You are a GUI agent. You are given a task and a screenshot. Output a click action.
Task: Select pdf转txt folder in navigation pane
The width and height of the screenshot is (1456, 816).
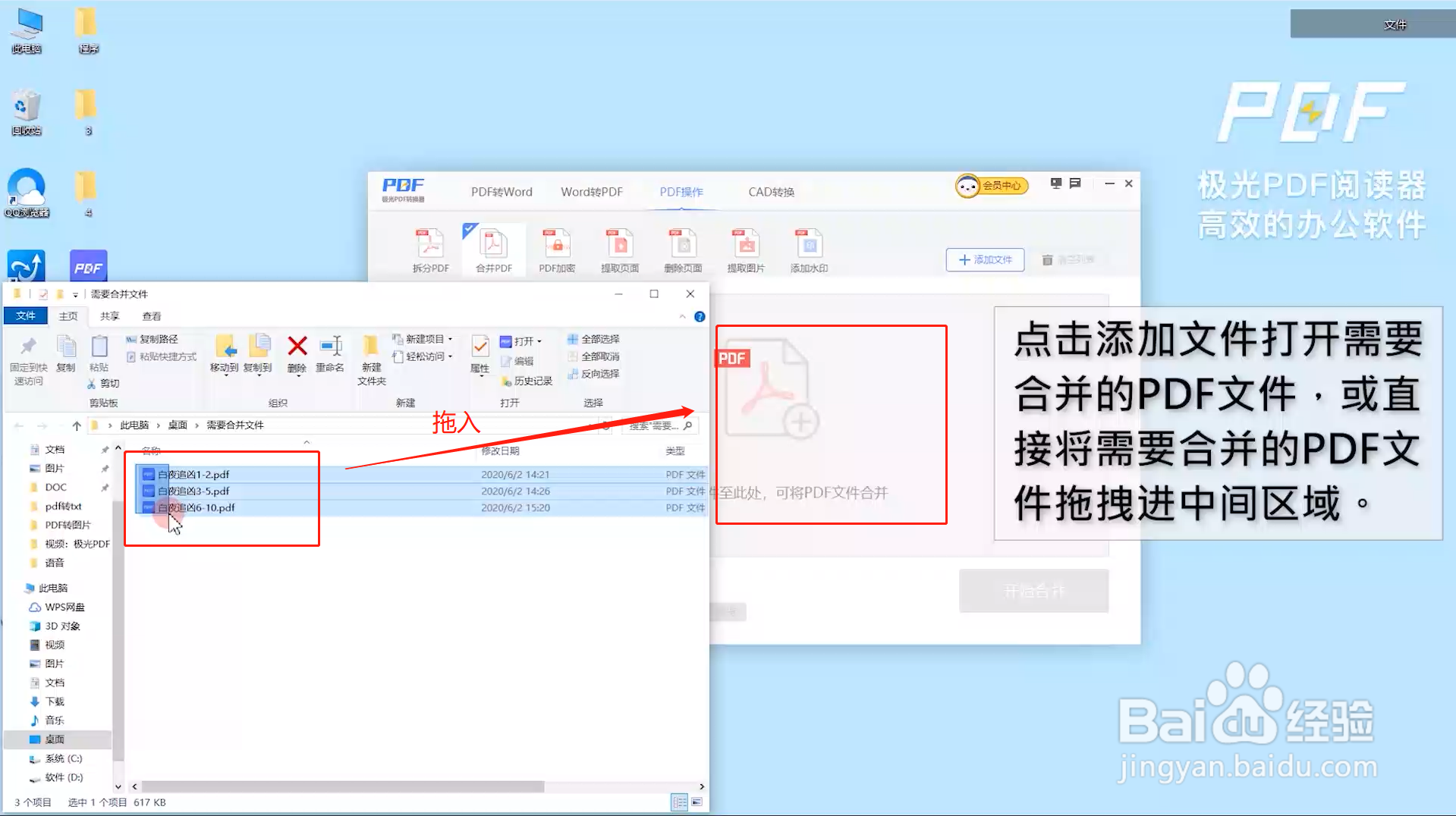click(x=63, y=506)
